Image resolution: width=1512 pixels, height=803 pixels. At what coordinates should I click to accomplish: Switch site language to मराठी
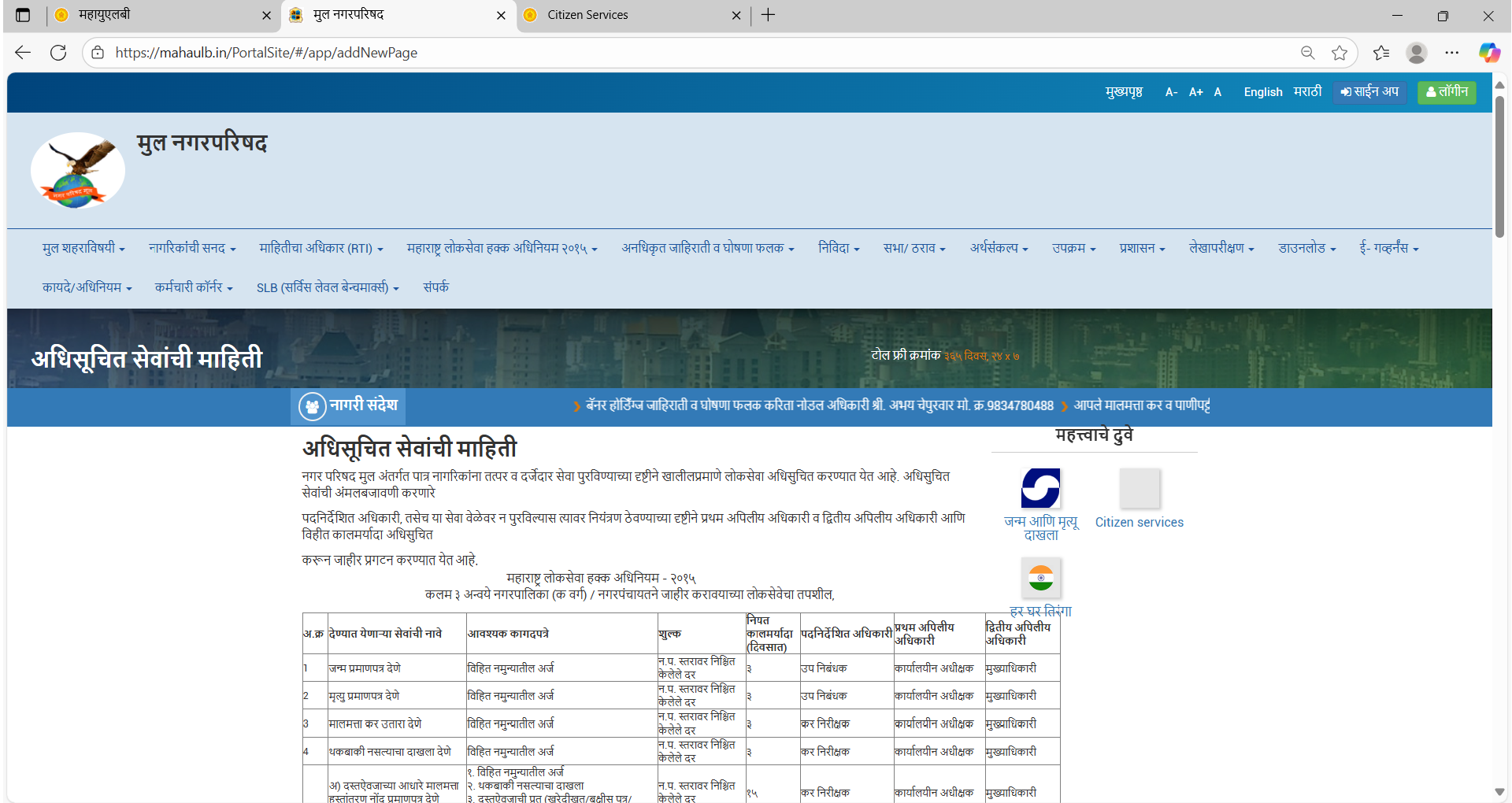click(1307, 92)
